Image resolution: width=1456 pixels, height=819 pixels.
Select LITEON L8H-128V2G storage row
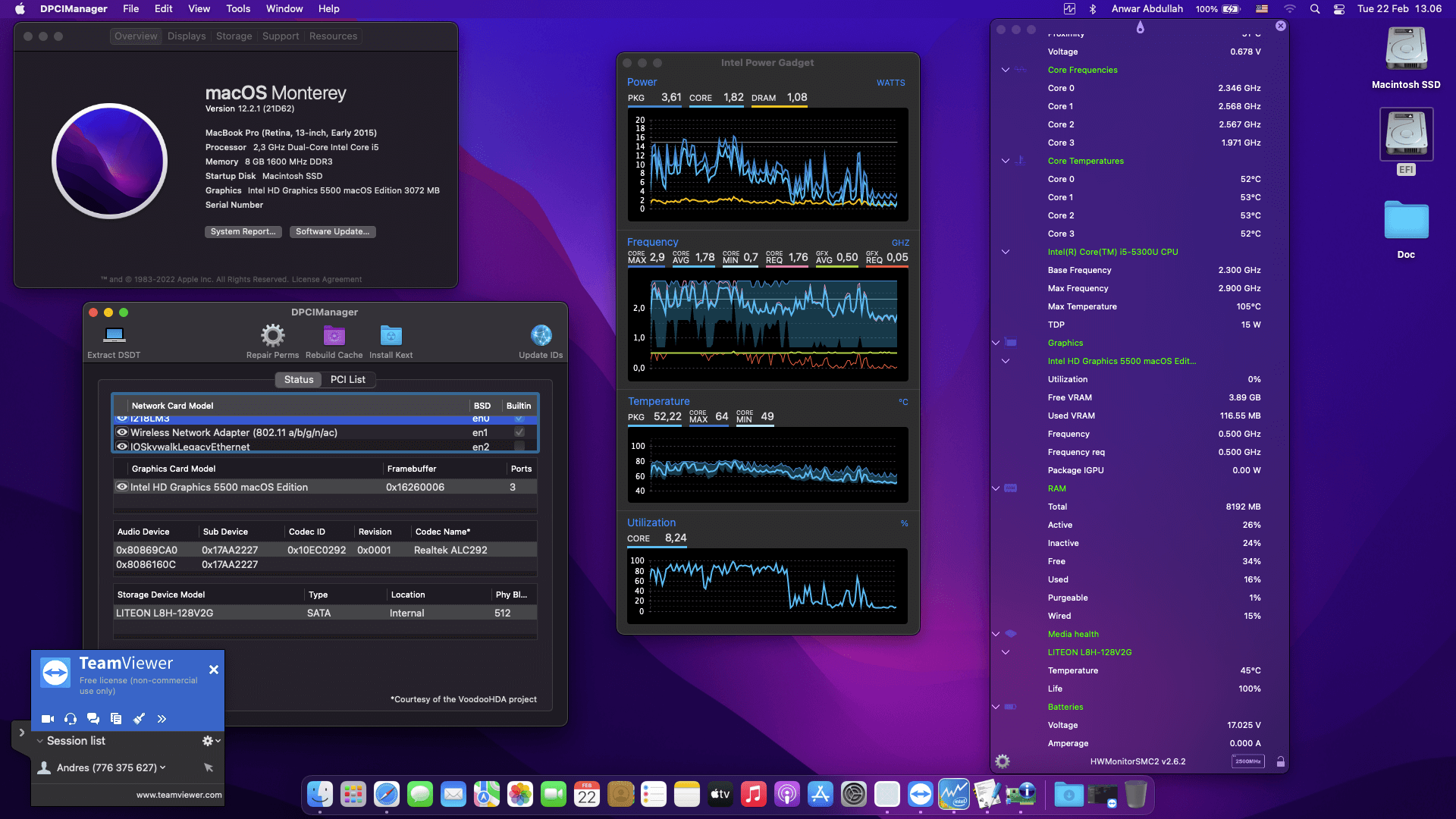click(x=325, y=613)
